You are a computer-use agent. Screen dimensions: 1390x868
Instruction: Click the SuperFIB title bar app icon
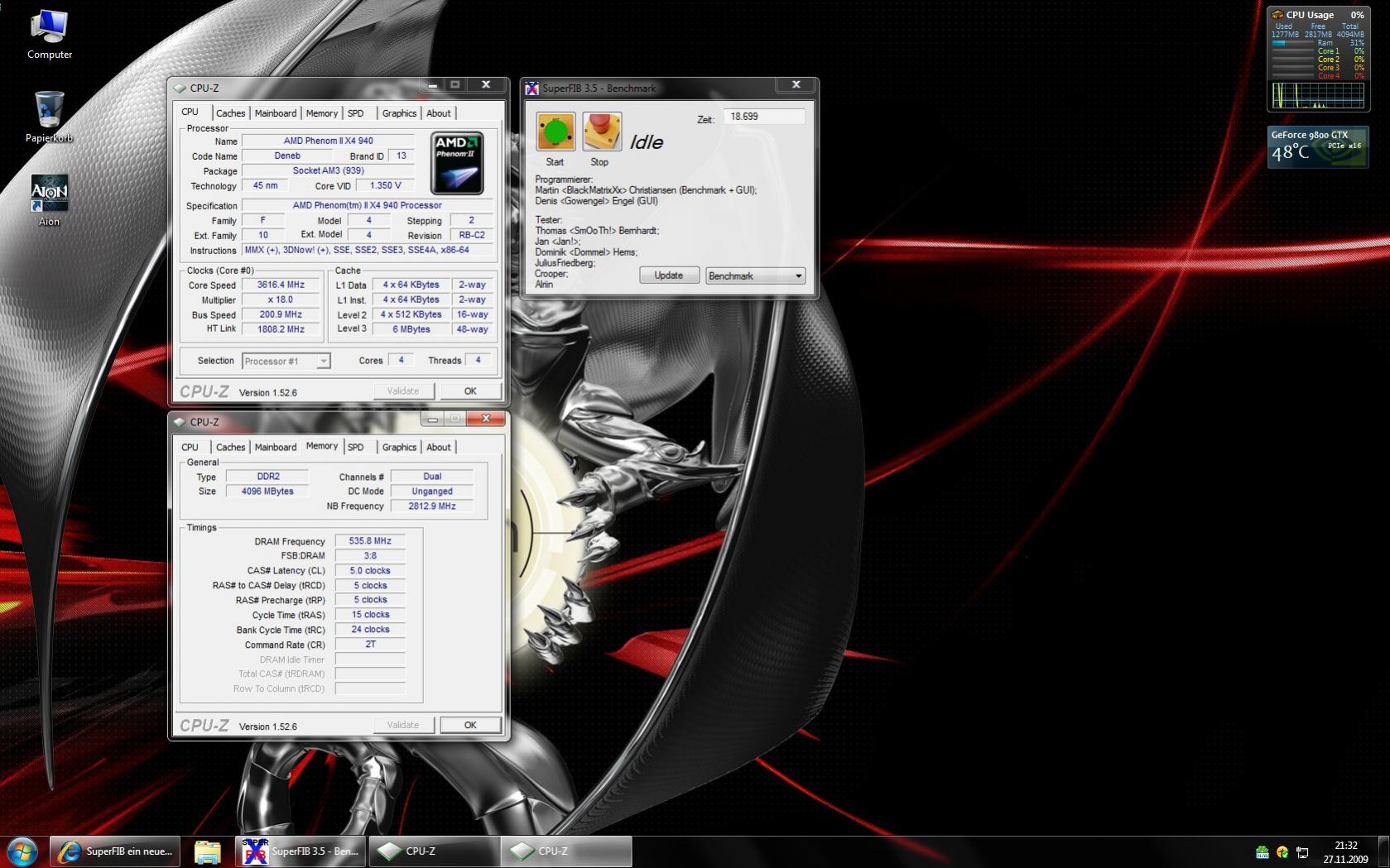(531, 89)
